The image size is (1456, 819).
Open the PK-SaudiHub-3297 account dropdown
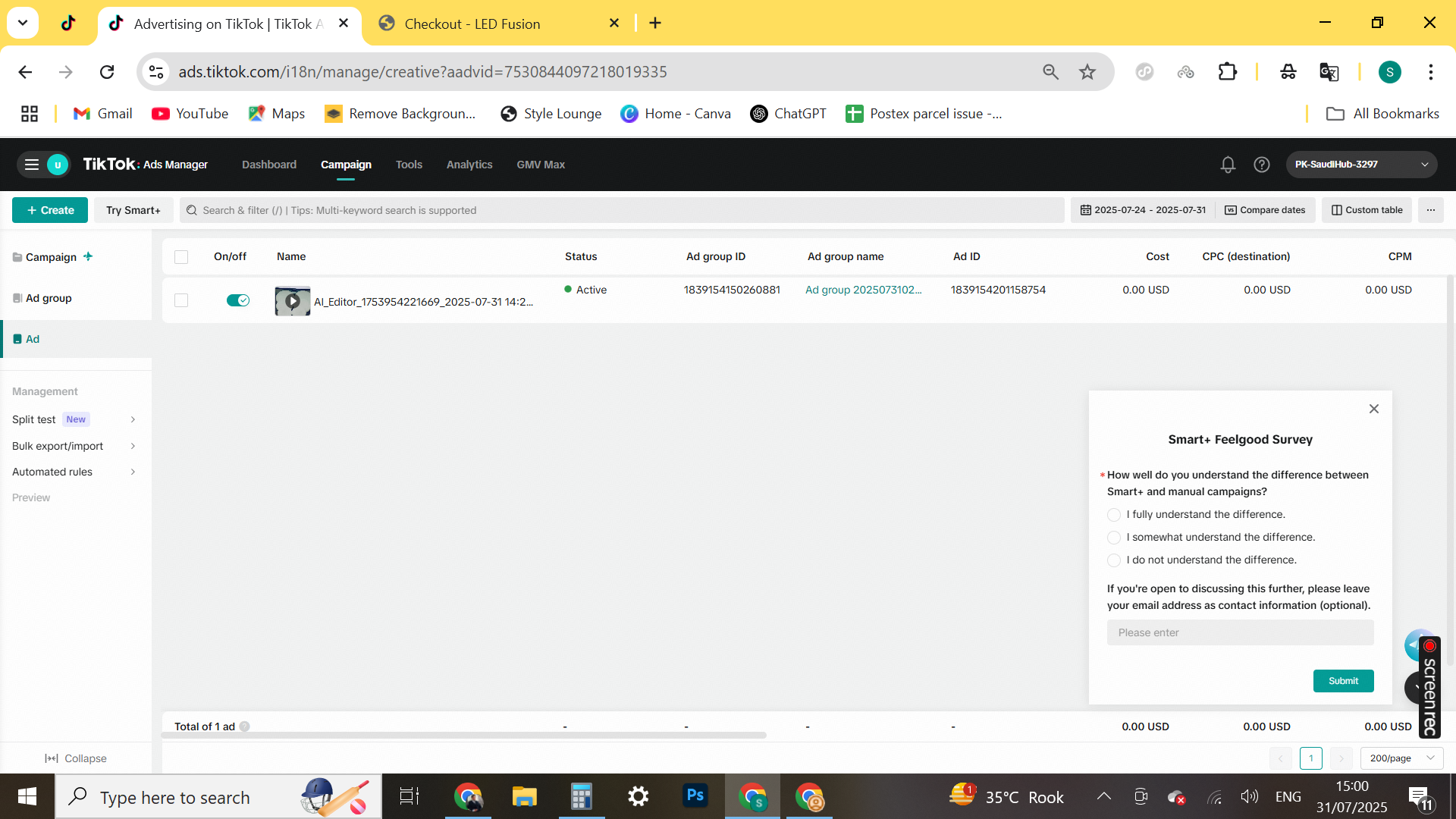point(1361,165)
